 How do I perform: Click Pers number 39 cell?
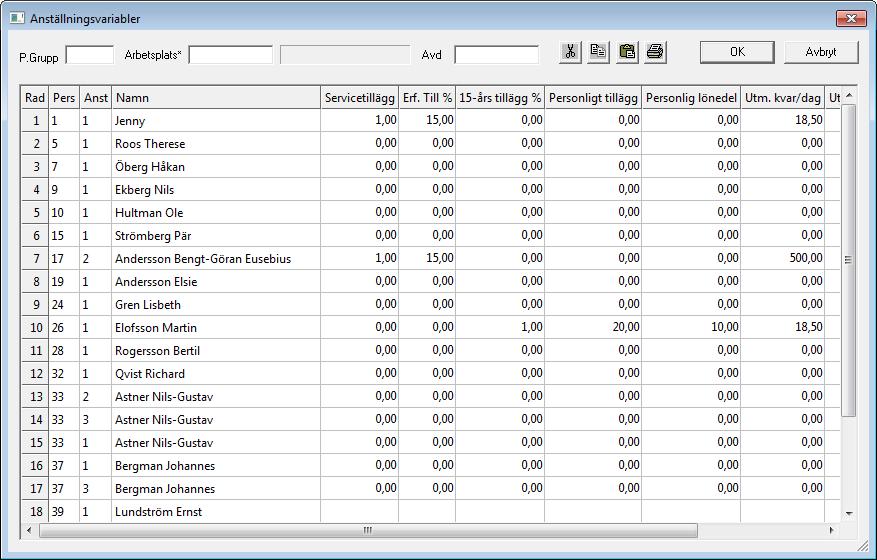(64, 511)
